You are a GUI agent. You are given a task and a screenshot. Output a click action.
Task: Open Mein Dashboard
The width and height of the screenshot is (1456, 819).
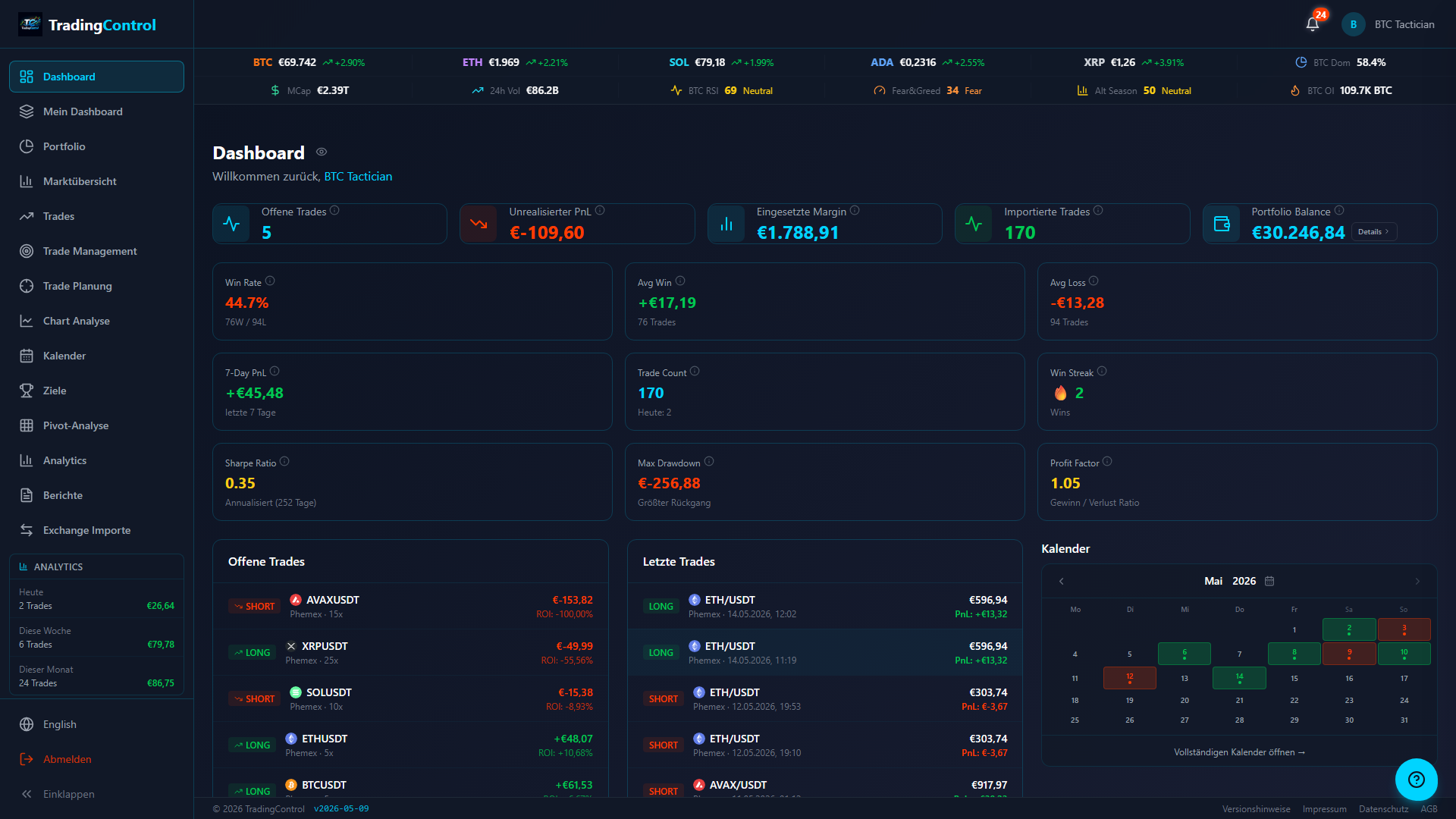click(x=96, y=111)
